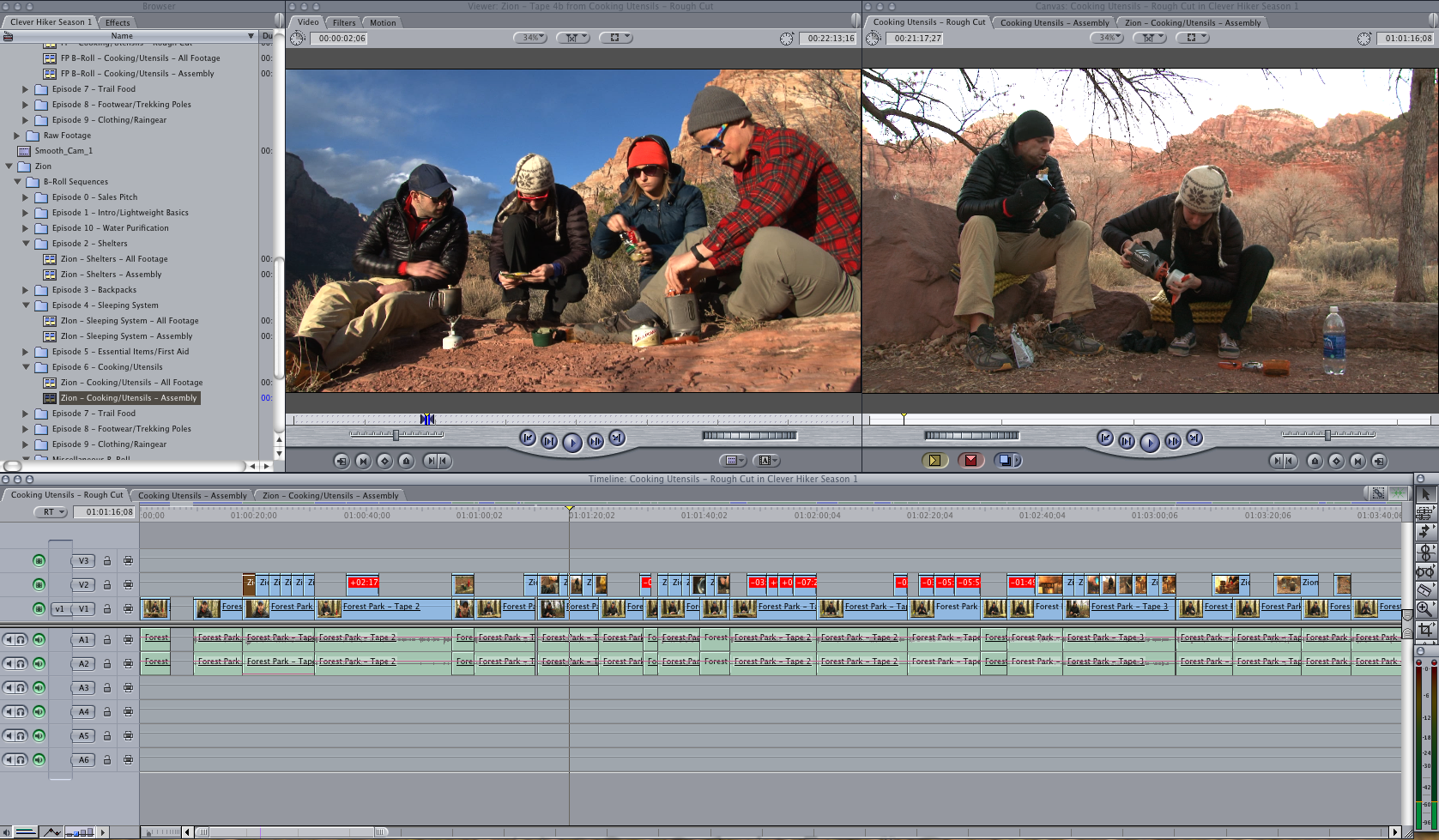Switch Canvas to Cooking Utensils - Assembly tab
Viewport: 1439px width, 840px height.
1055,22
